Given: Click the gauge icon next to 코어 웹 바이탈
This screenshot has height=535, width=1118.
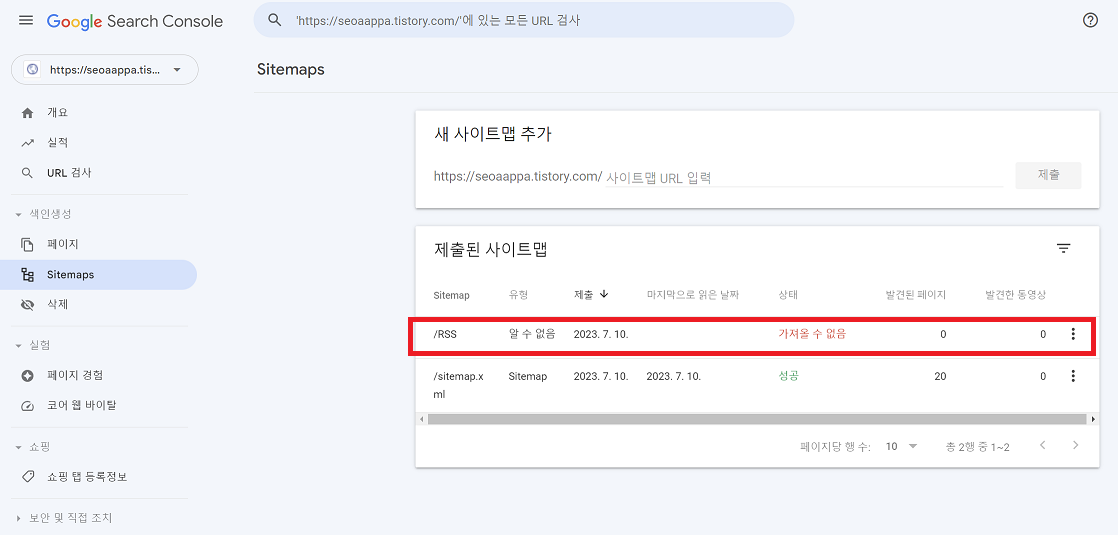Looking at the screenshot, I should 28,406.
